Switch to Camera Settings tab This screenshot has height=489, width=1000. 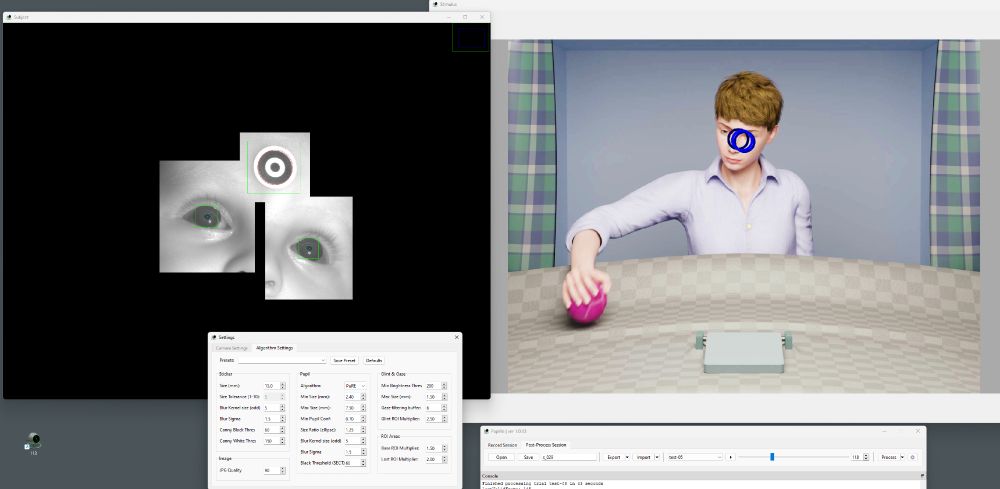pyautogui.click(x=232, y=348)
